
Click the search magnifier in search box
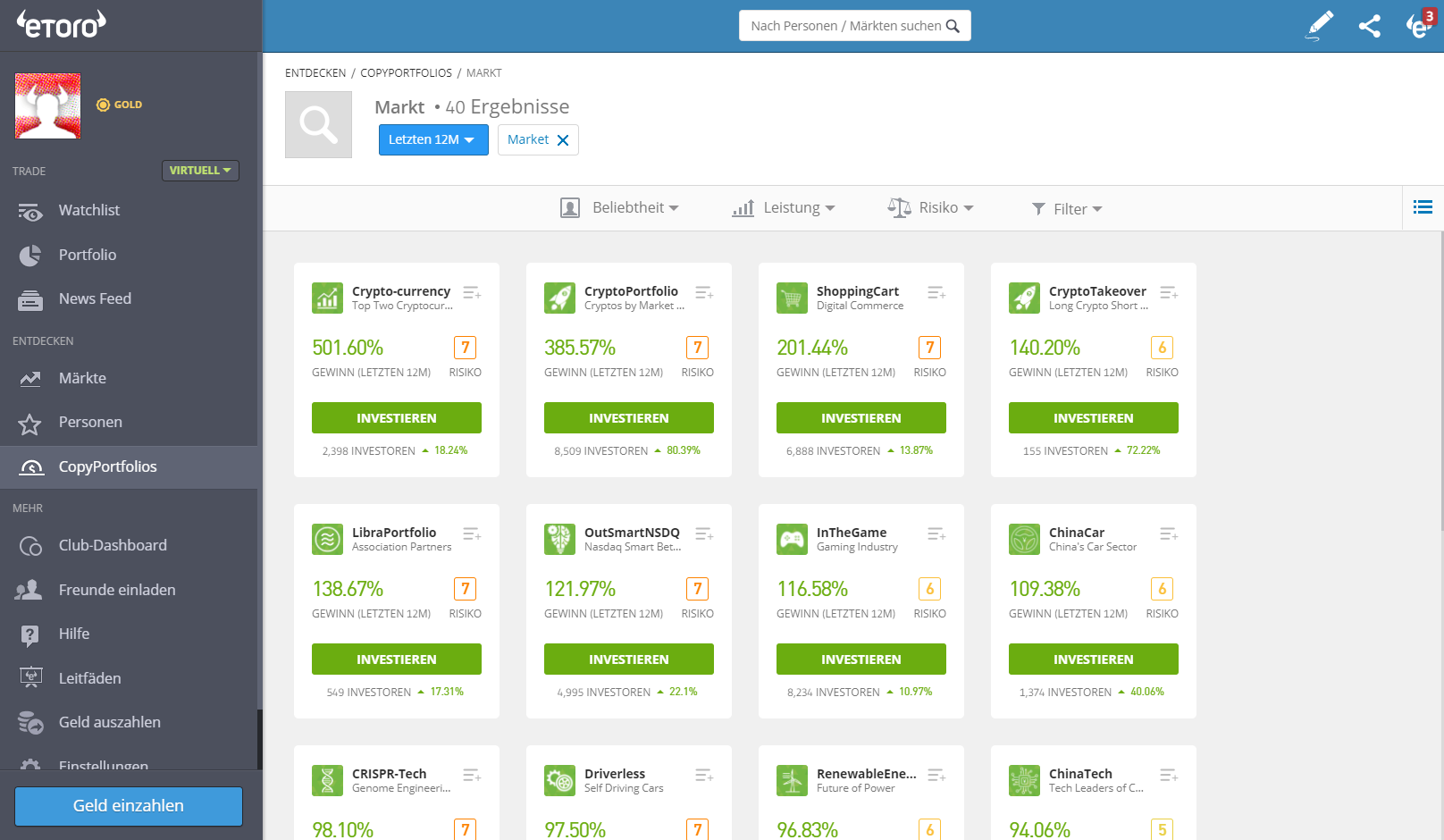point(953,26)
